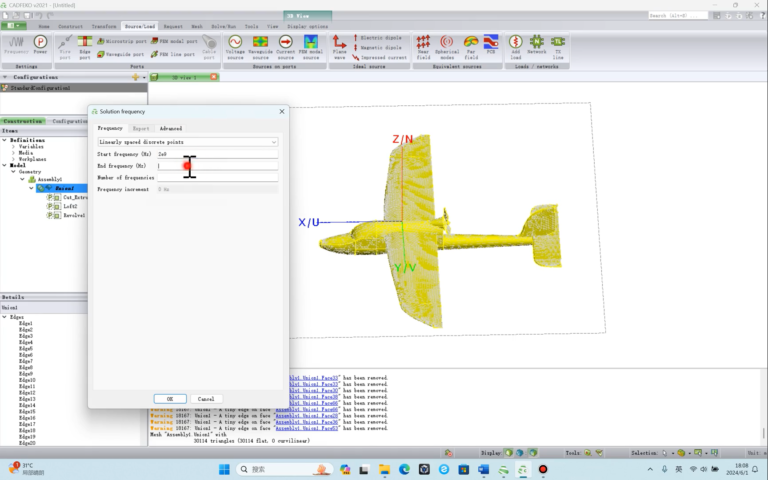This screenshot has height=480, width=768.
Task: Open Microsoft Edge from taskbar
Action: coord(404,469)
